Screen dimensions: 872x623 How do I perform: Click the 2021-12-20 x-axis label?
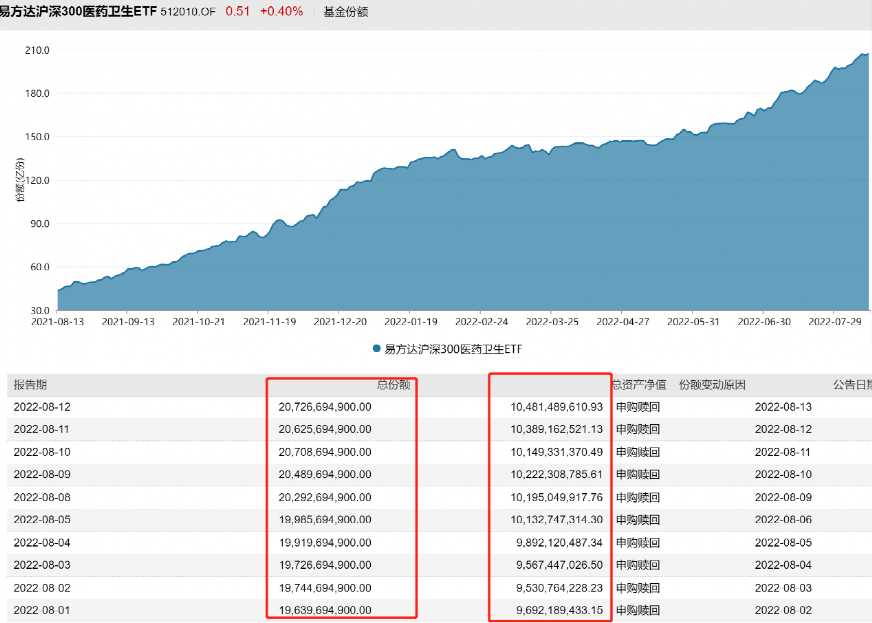(341, 322)
